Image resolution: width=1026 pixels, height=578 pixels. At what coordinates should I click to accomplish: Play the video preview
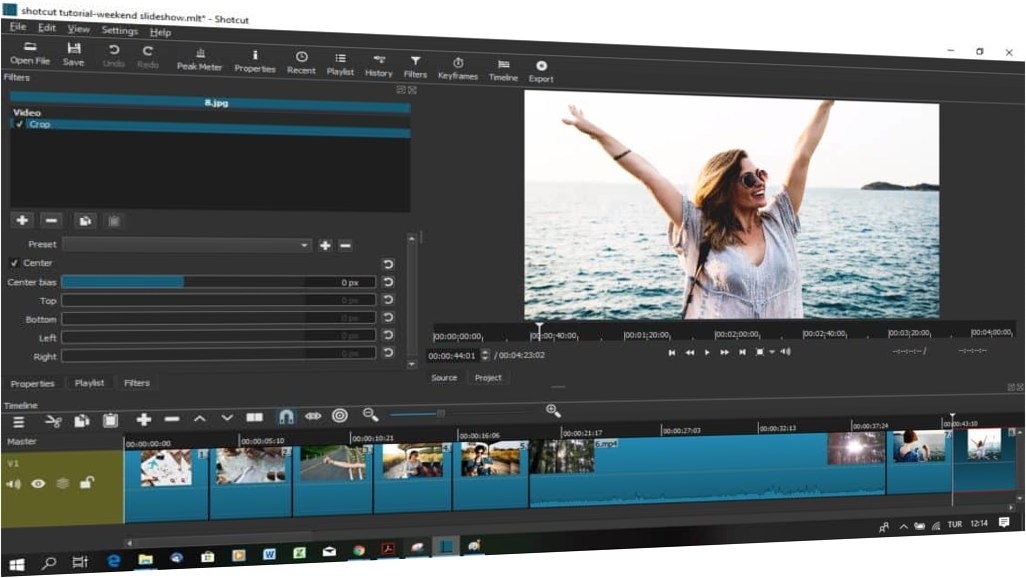(x=707, y=352)
